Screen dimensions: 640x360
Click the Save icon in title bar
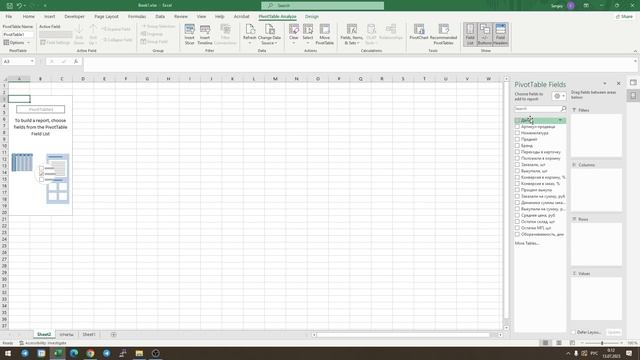click(x=9, y=5)
